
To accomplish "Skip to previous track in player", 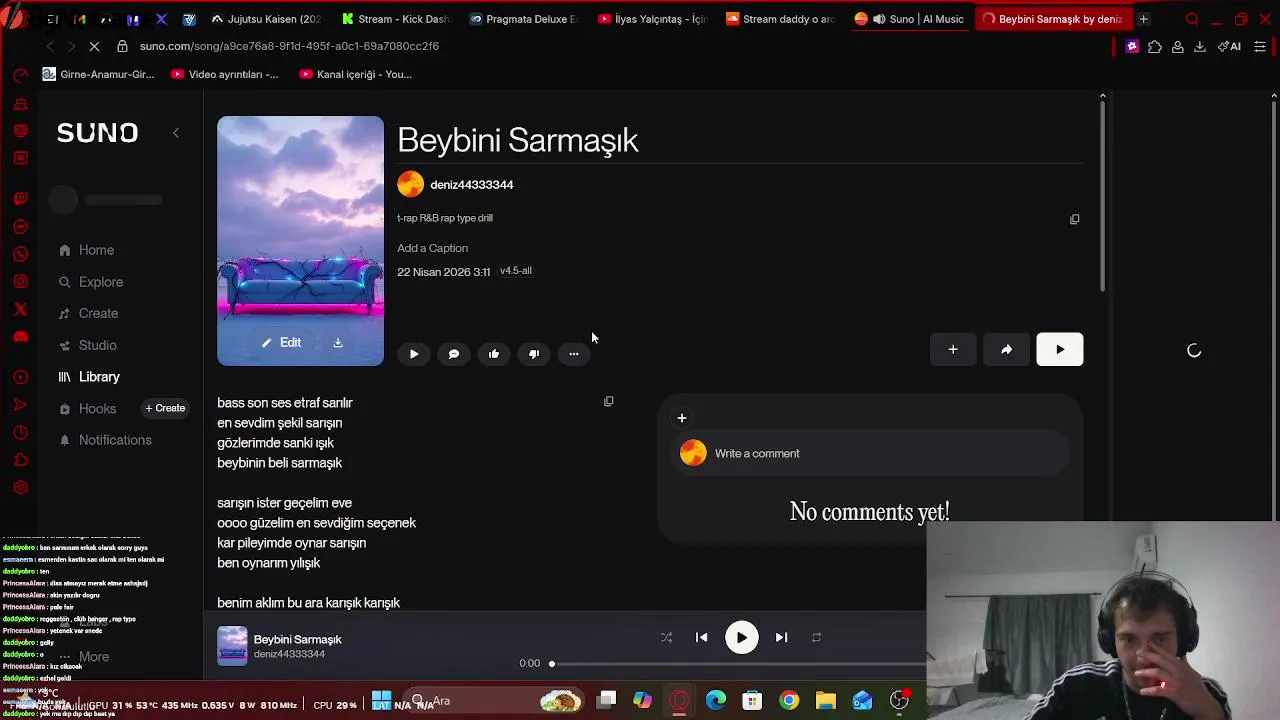I will 701,638.
